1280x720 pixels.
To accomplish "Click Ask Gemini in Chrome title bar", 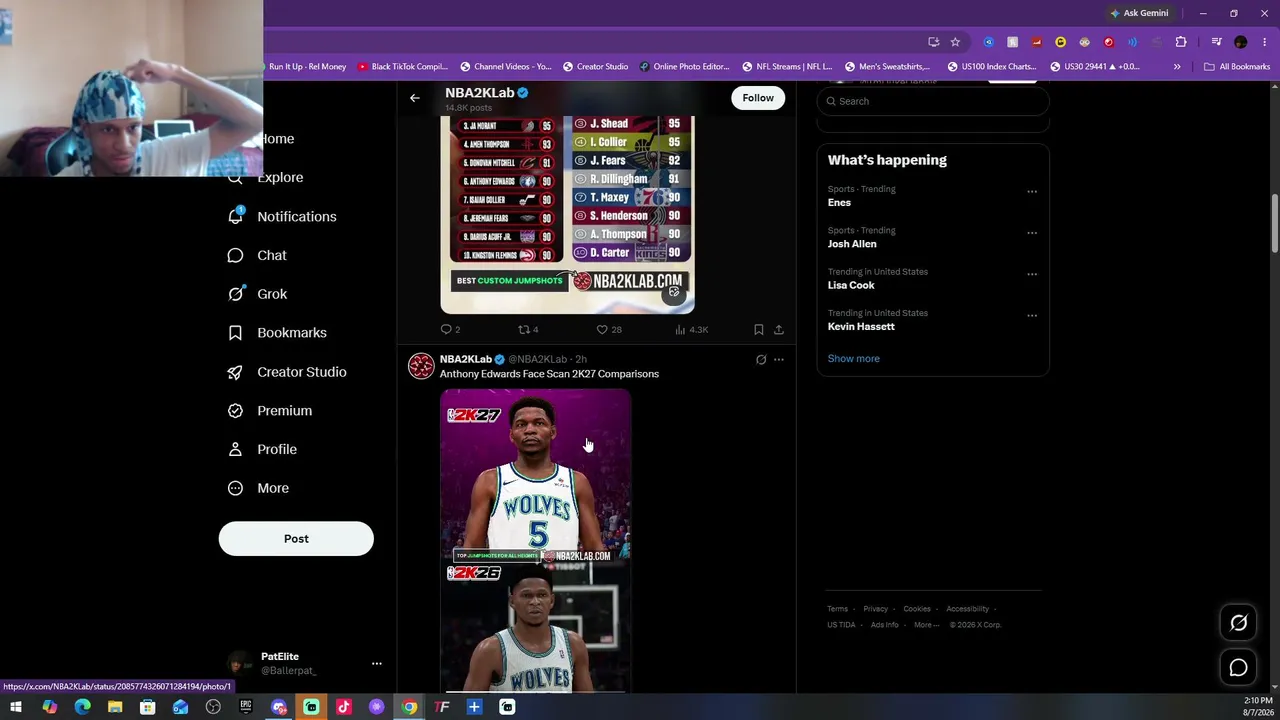I will [x=1139, y=13].
